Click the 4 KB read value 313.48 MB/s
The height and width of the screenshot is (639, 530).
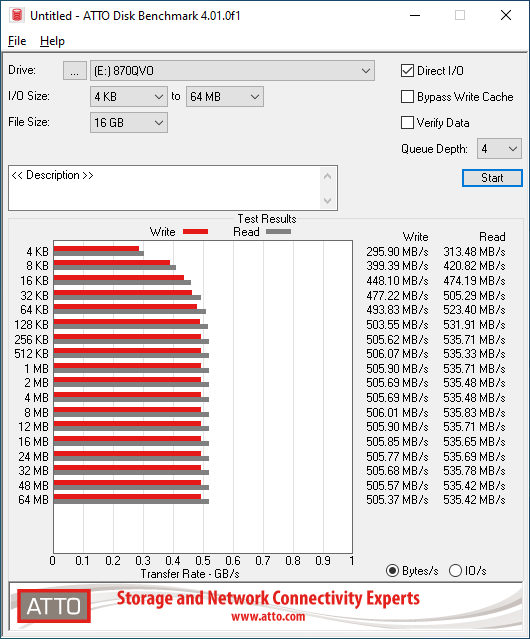[x=474, y=252]
